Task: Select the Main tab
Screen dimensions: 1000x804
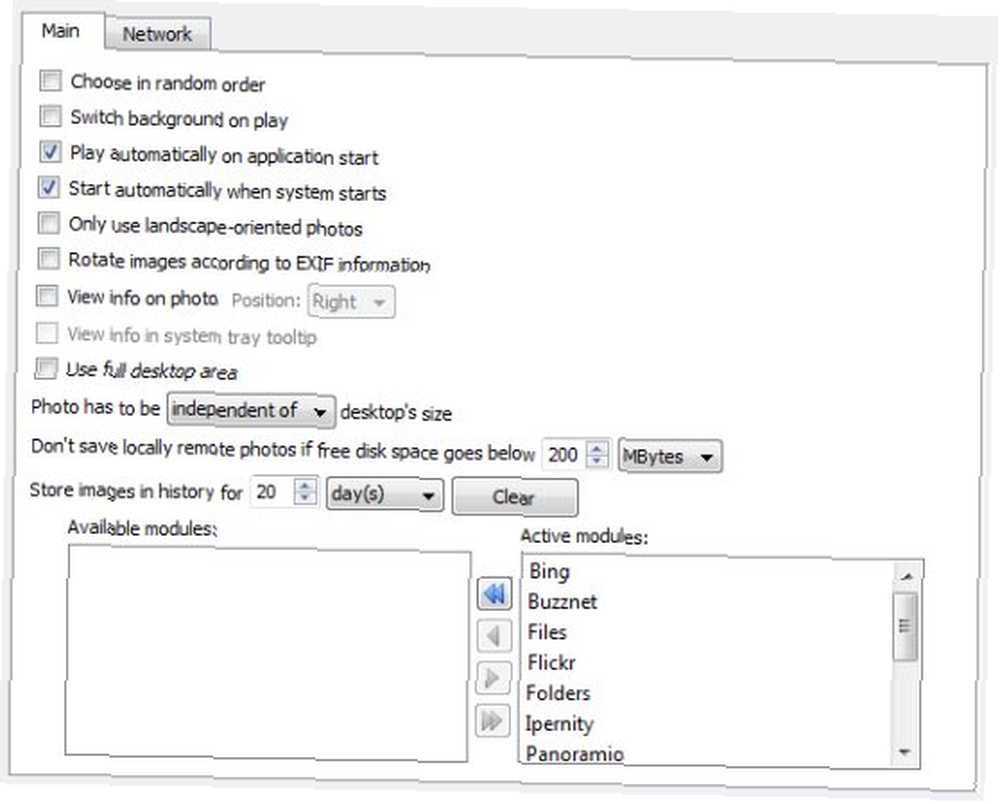Action: [x=61, y=31]
